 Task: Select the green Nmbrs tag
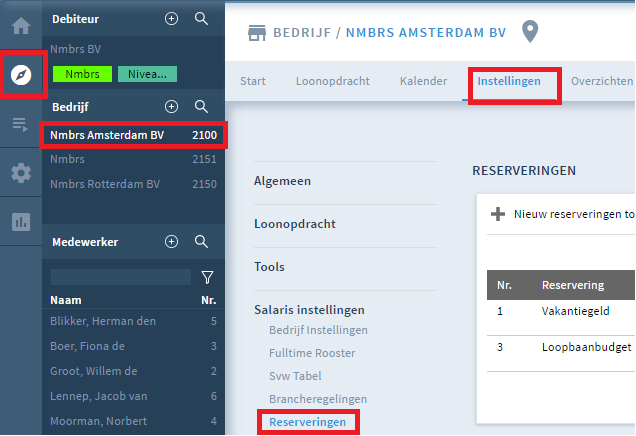click(x=82, y=74)
